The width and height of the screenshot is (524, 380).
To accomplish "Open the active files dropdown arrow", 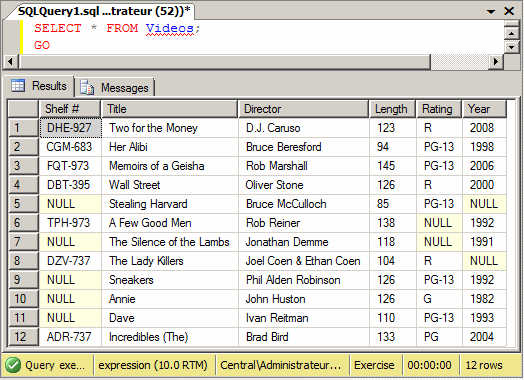I will point(491,12).
